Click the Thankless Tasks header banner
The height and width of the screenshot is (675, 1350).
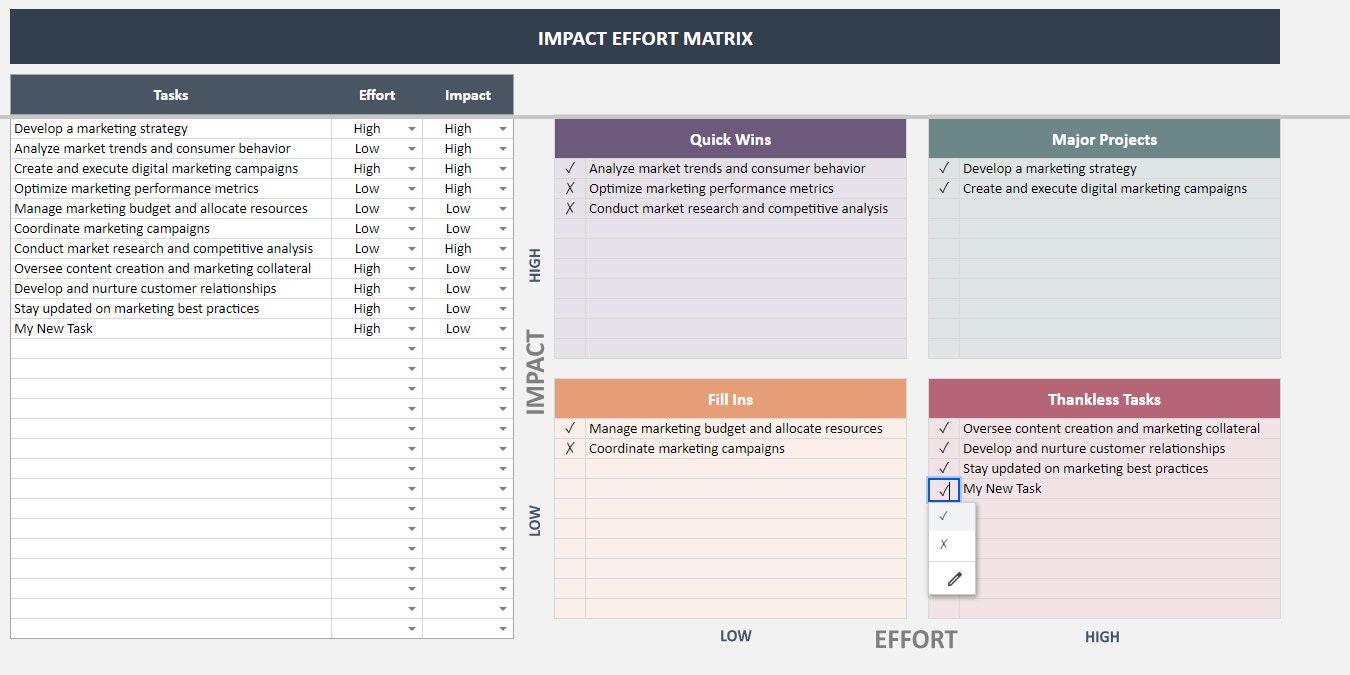tap(1103, 398)
